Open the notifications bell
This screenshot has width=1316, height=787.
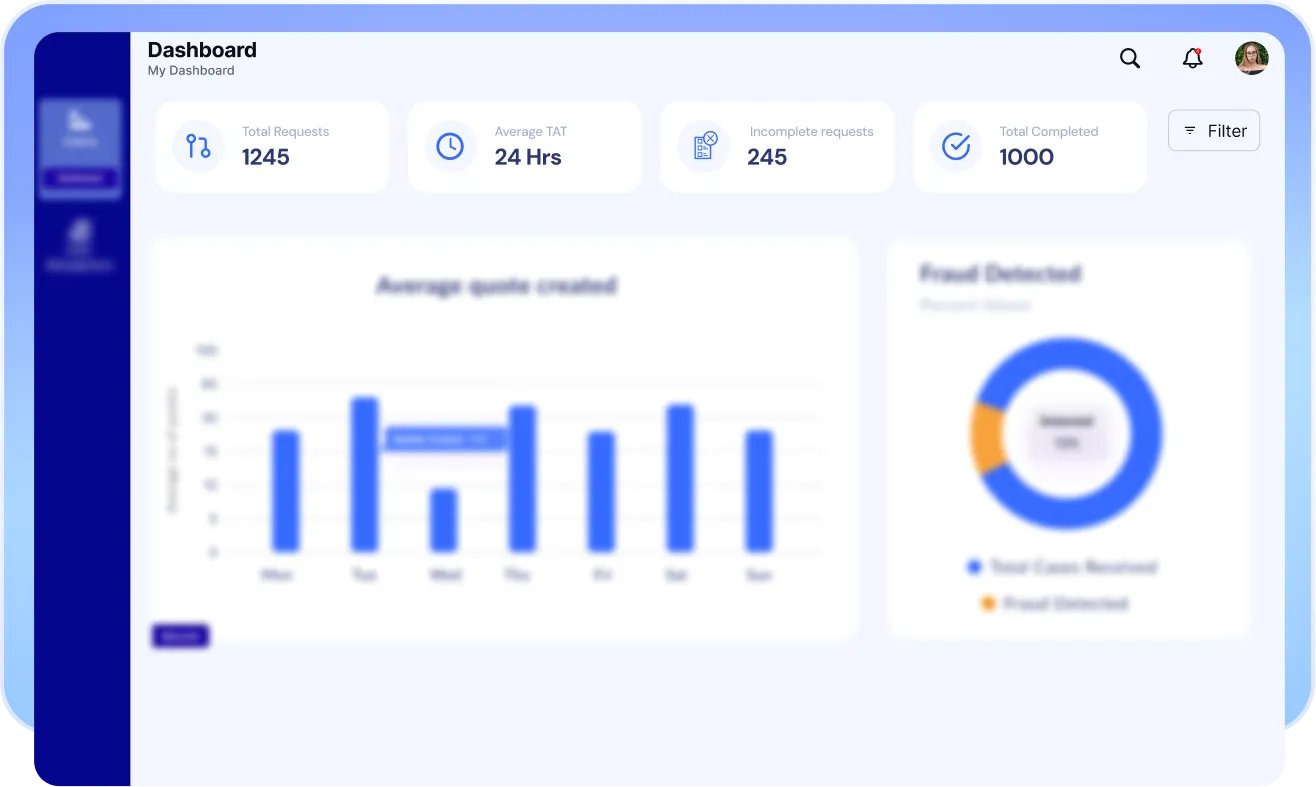1192,58
